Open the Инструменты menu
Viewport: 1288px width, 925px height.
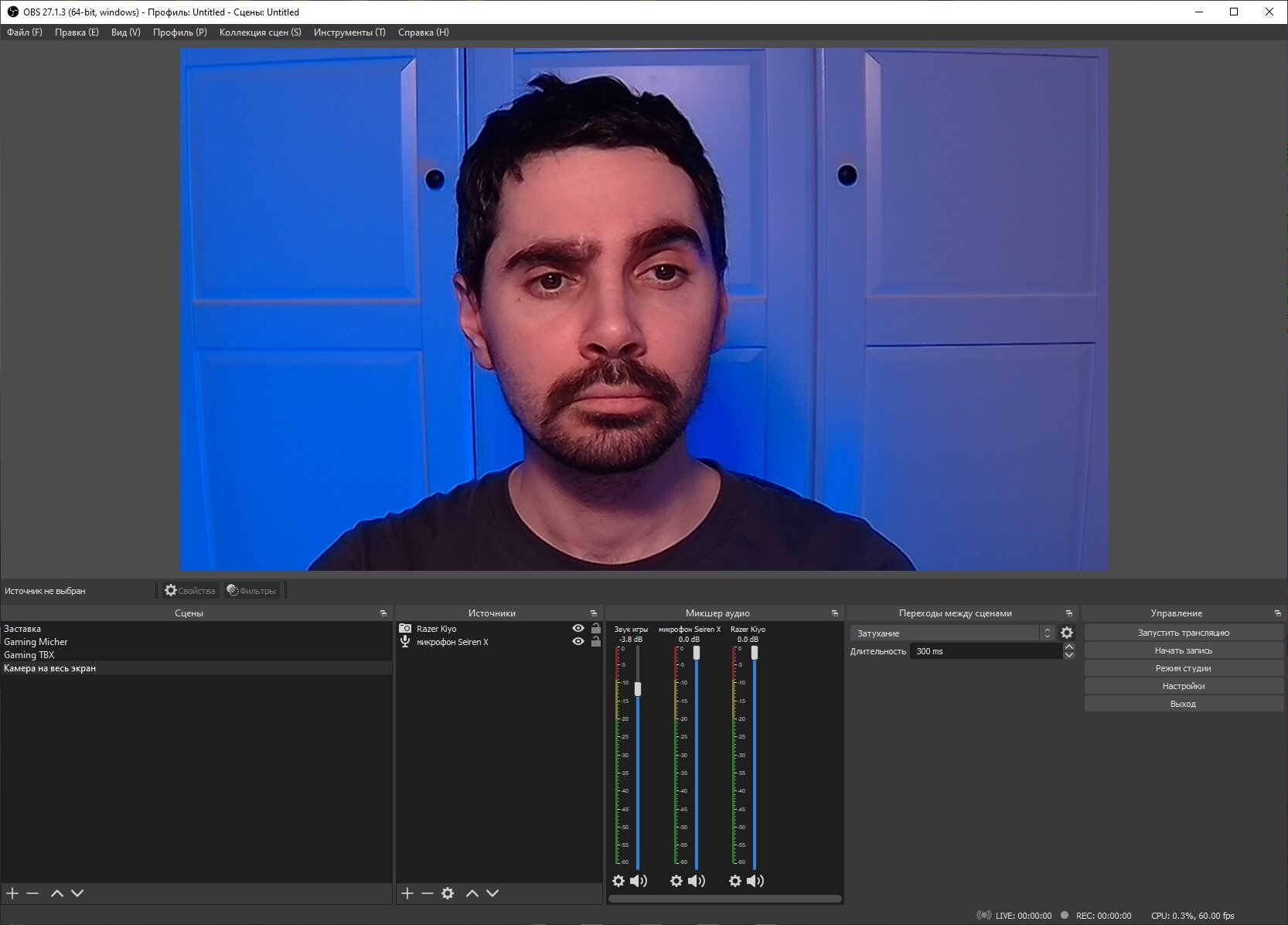[349, 32]
